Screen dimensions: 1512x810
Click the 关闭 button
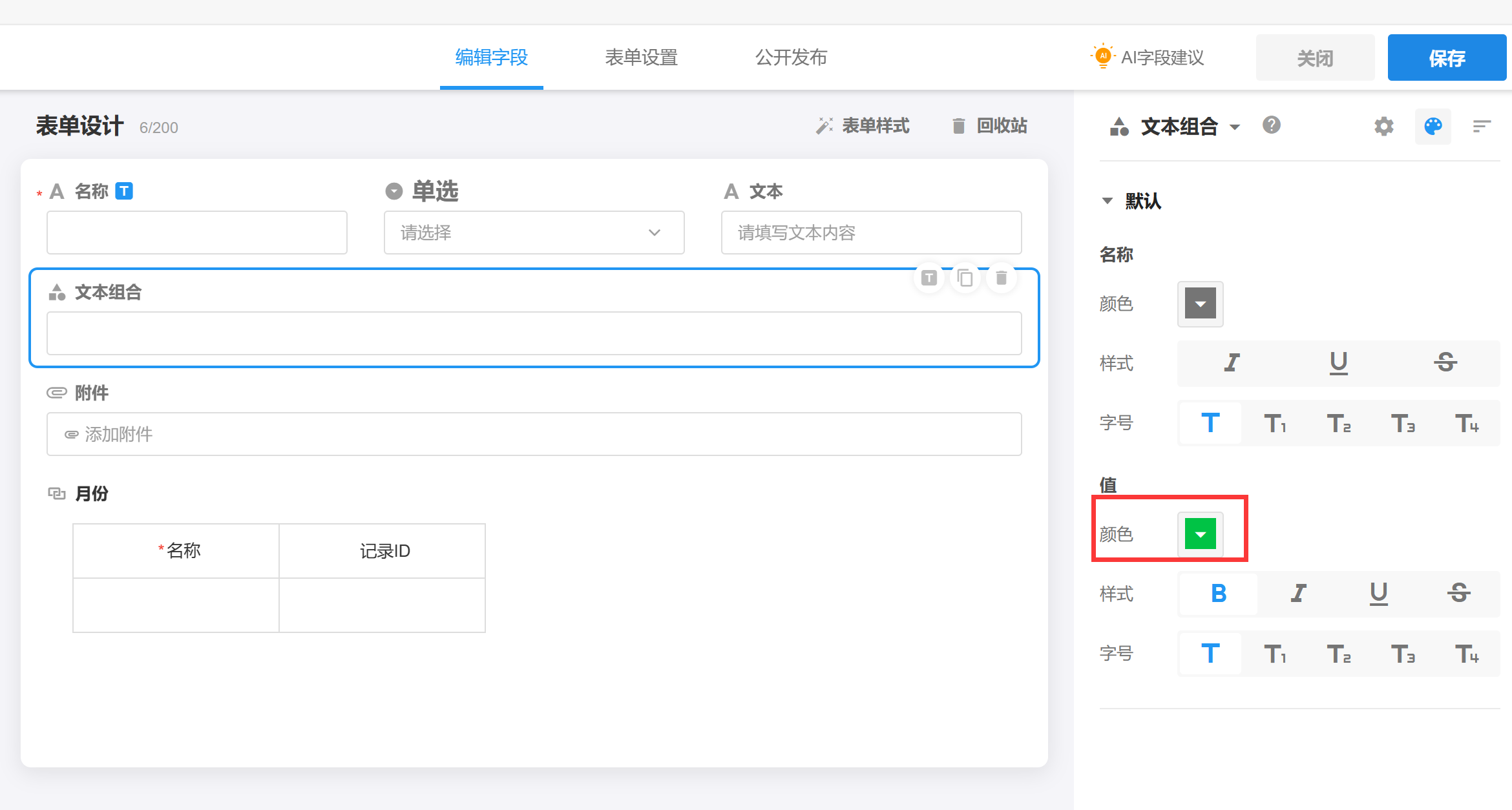(1315, 58)
